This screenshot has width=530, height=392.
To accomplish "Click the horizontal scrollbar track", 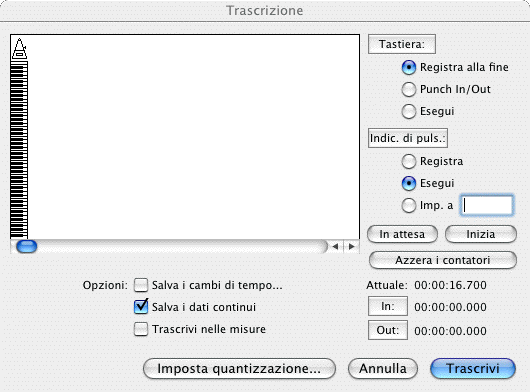I will 169,247.
